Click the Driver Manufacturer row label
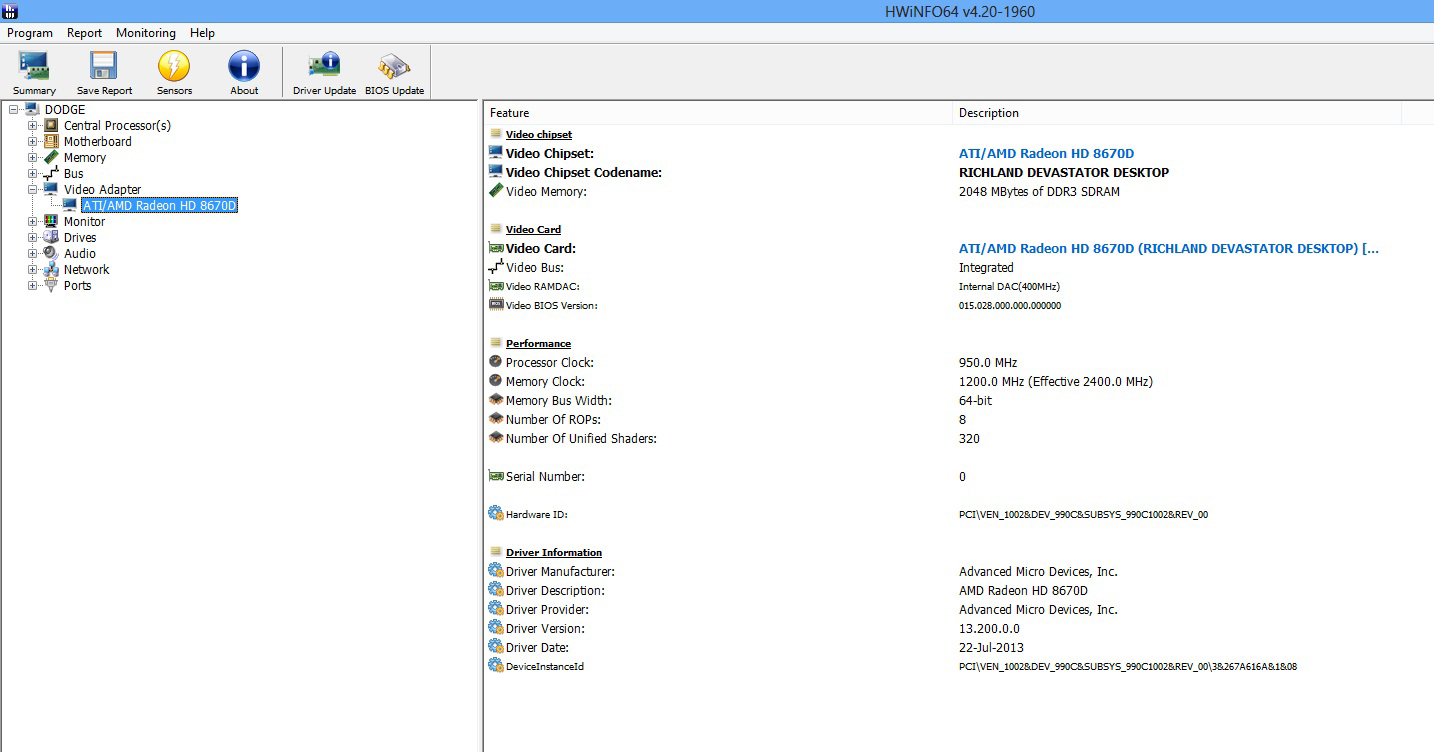Image resolution: width=1434 pixels, height=752 pixels. [560, 571]
